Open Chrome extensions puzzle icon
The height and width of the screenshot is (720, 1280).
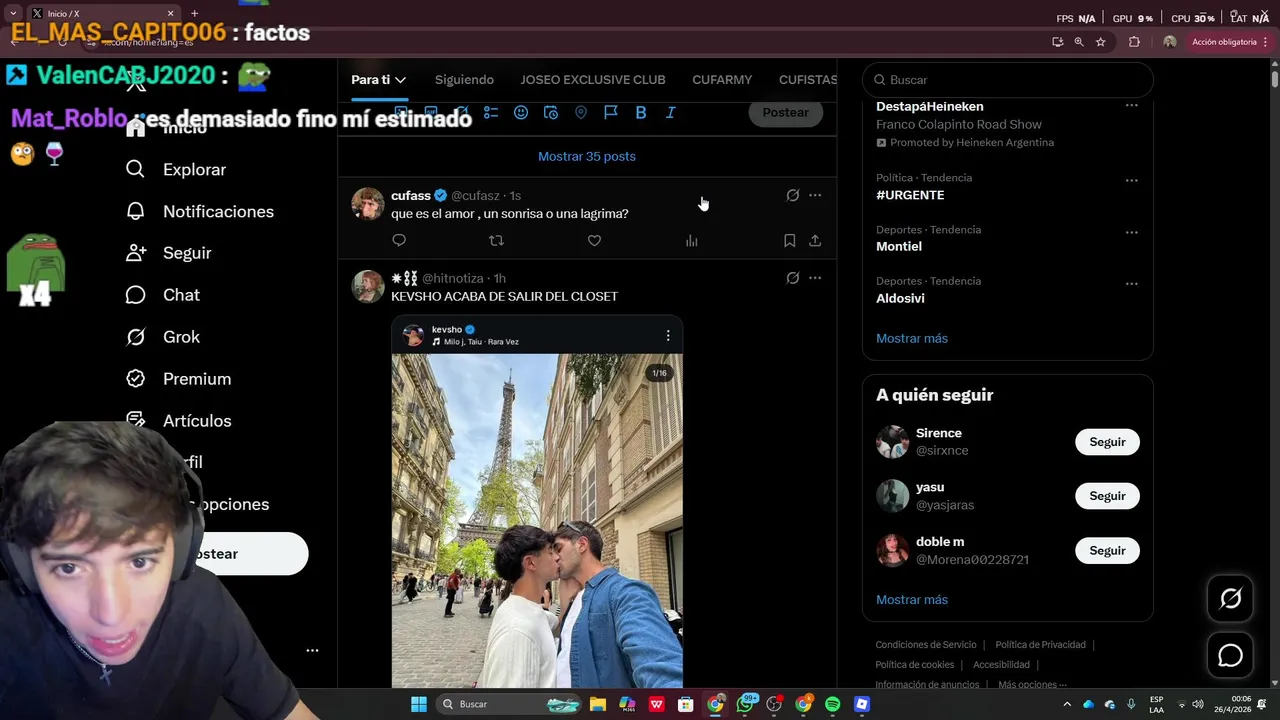pyautogui.click(x=1134, y=42)
